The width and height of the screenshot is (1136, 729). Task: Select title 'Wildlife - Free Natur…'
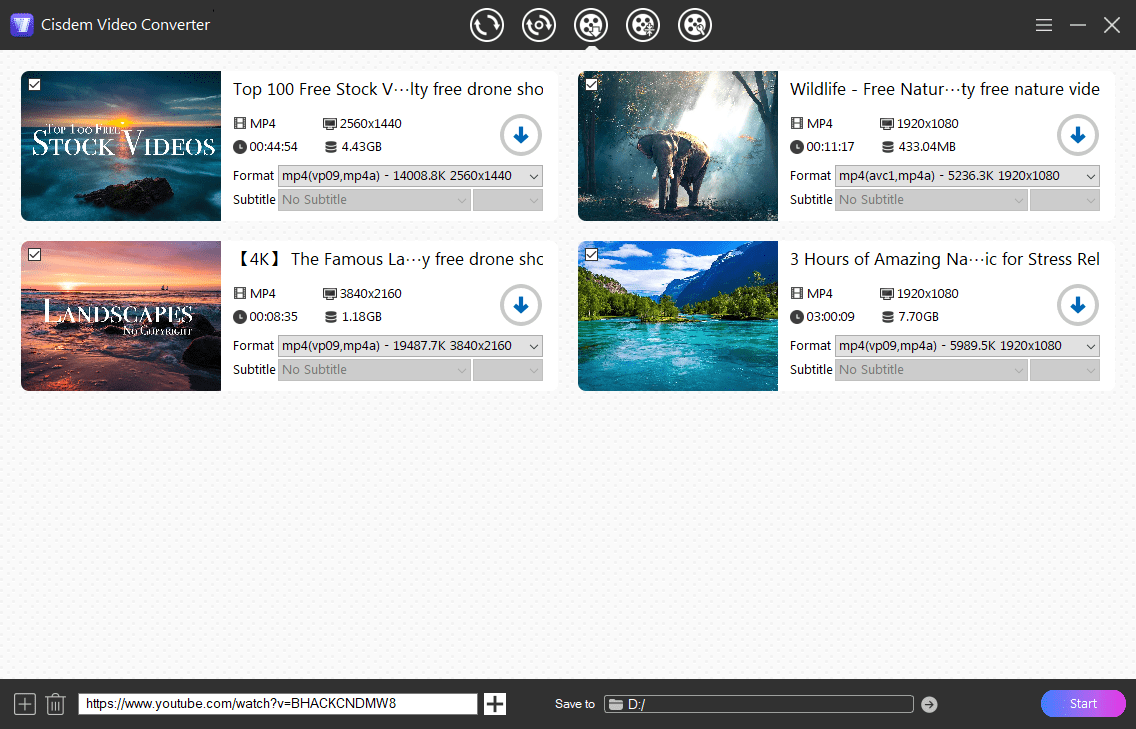(x=945, y=89)
